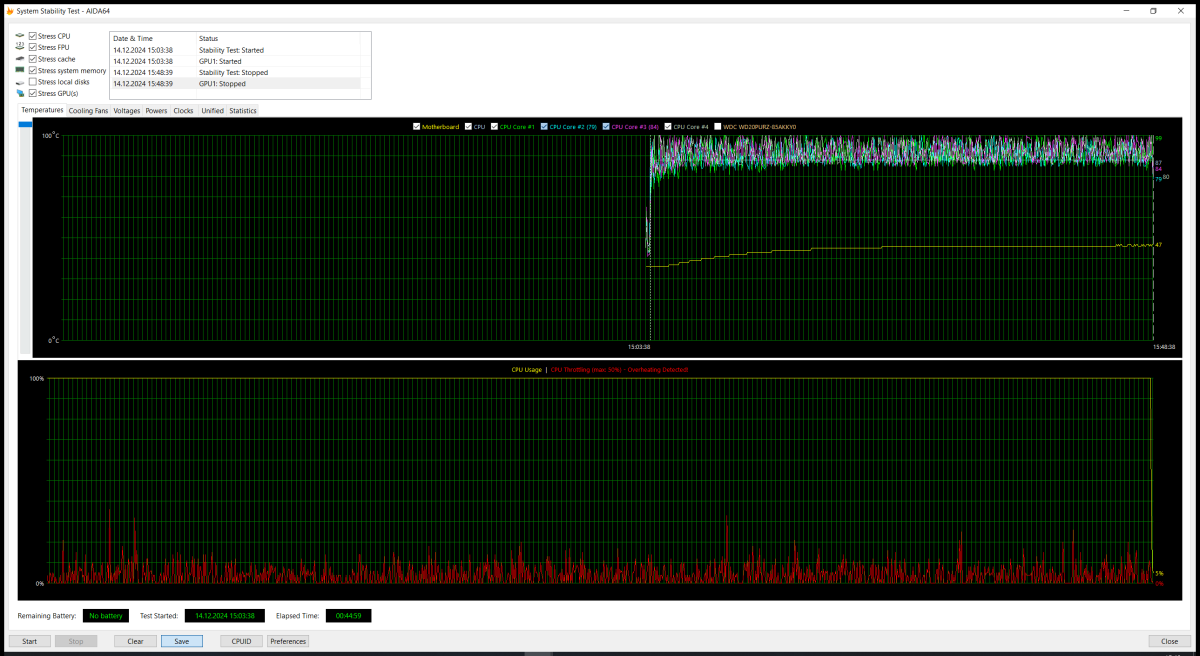Click the blue graph scale slider bar

25,124
